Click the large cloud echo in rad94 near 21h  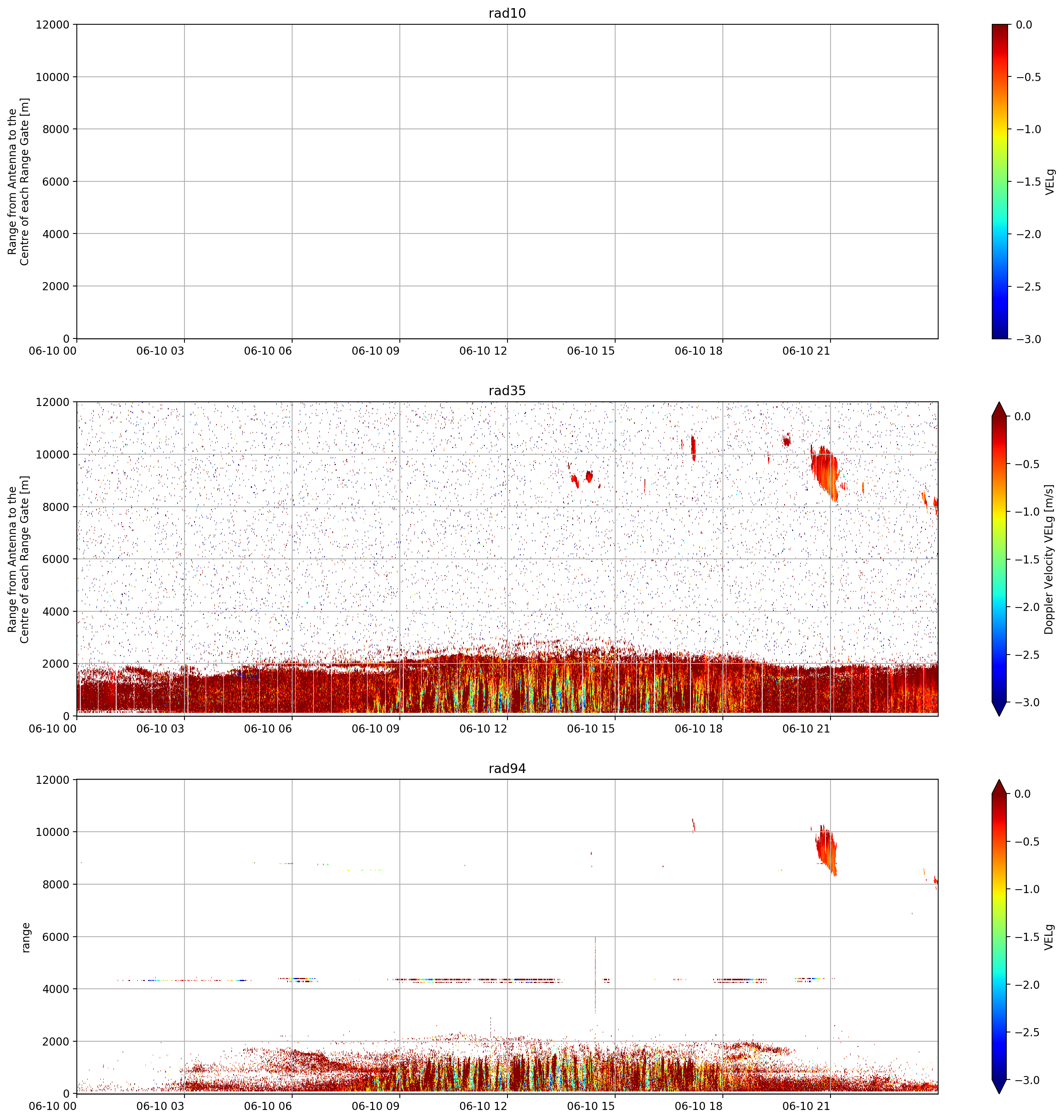[x=826, y=851]
